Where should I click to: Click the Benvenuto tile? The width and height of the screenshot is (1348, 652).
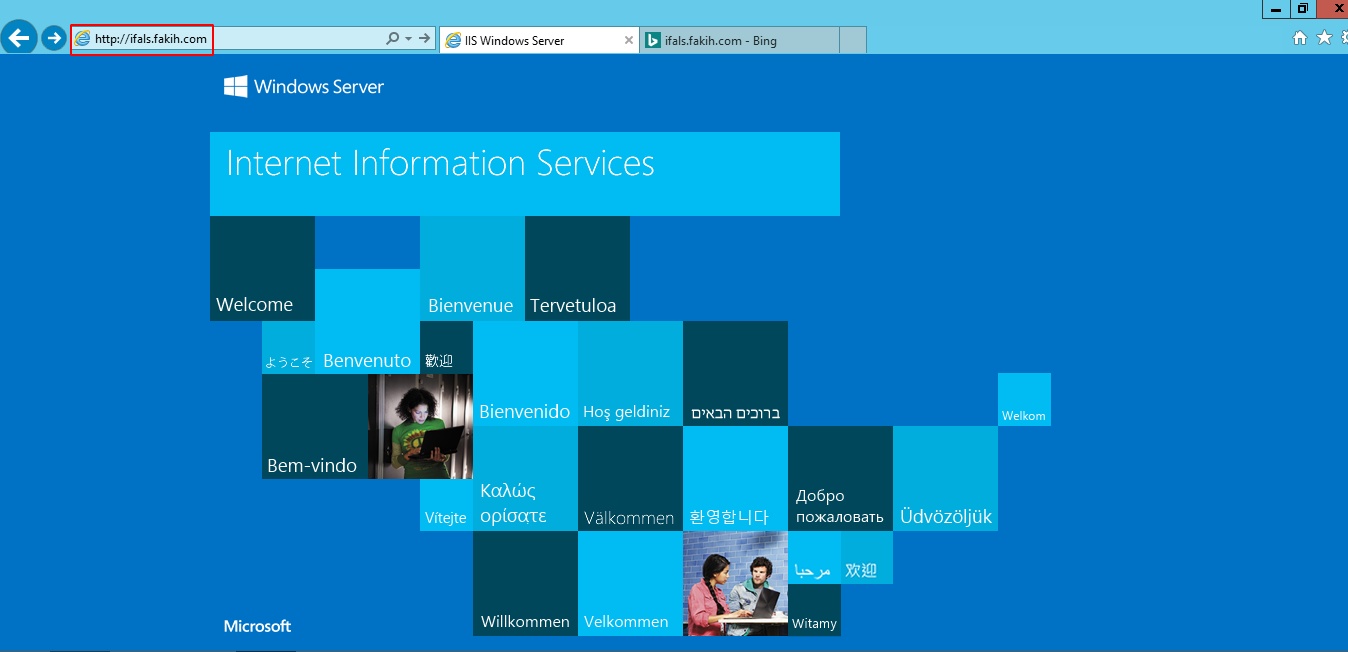(367, 321)
